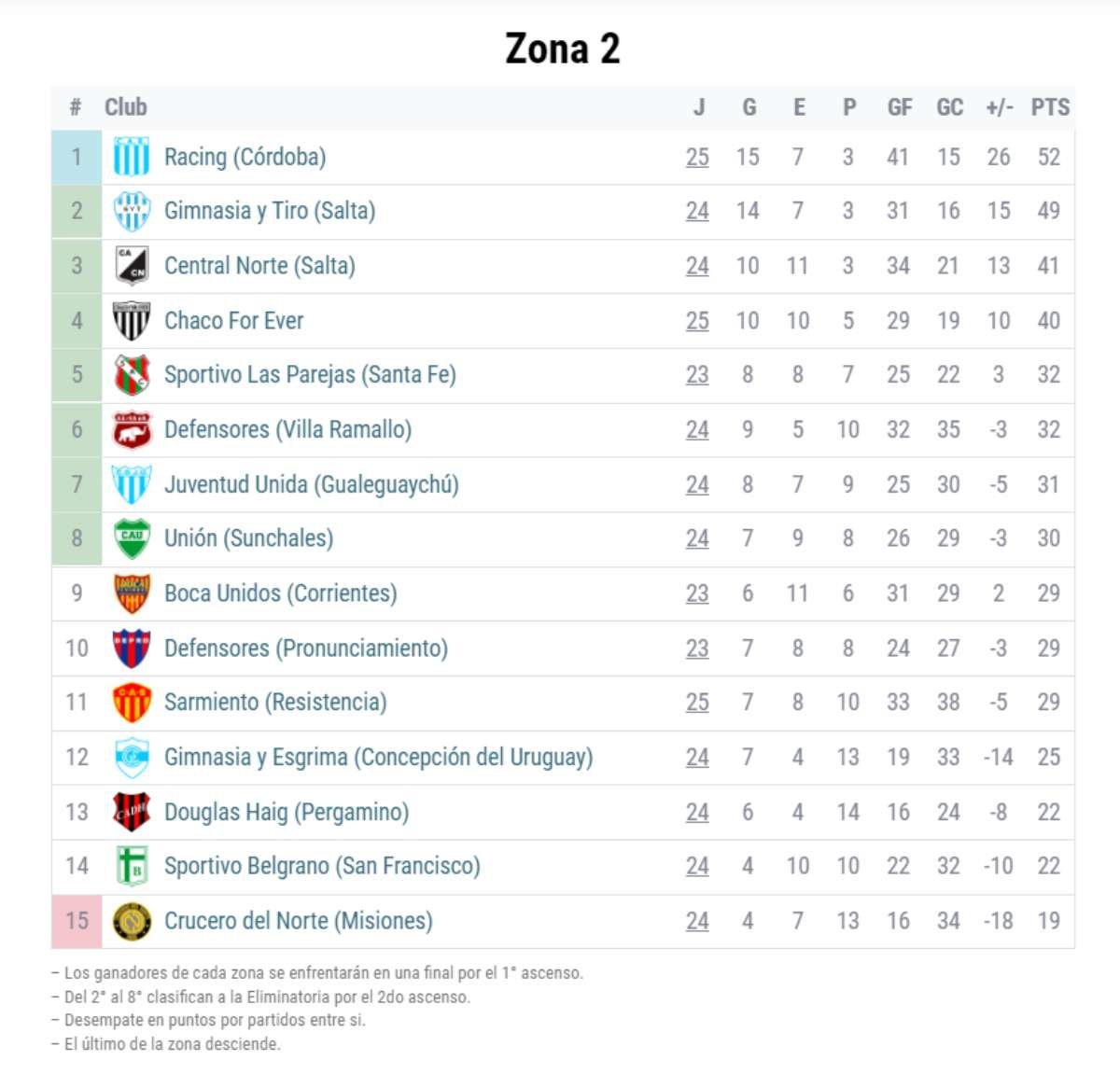Click Racing's underlined matches played 25
The height and width of the screenshot is (1074, 1120).
point(697,157)
